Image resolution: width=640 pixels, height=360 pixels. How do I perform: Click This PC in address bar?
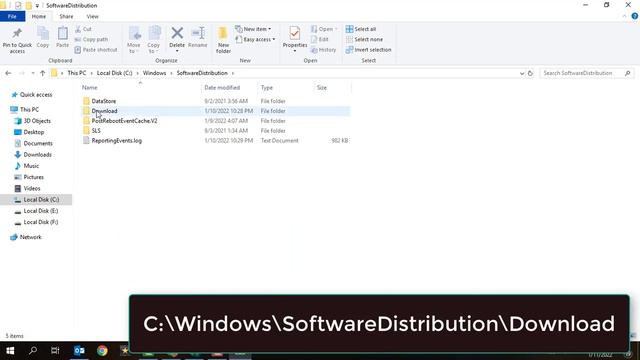pyautogui.click(x=77, y=73)
